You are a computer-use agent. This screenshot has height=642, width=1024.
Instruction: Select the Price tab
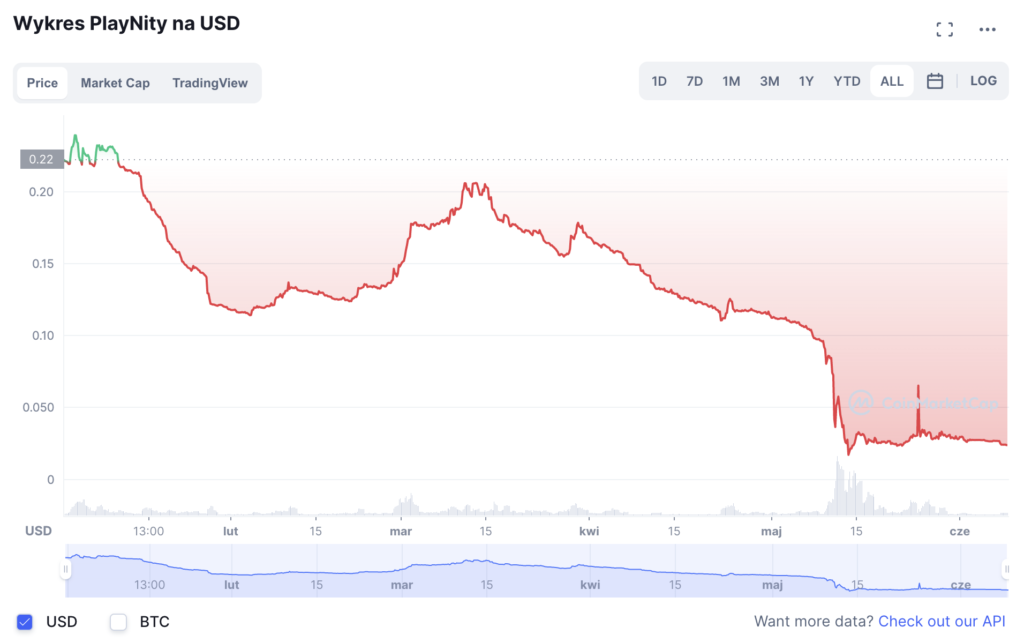[42, 83]
